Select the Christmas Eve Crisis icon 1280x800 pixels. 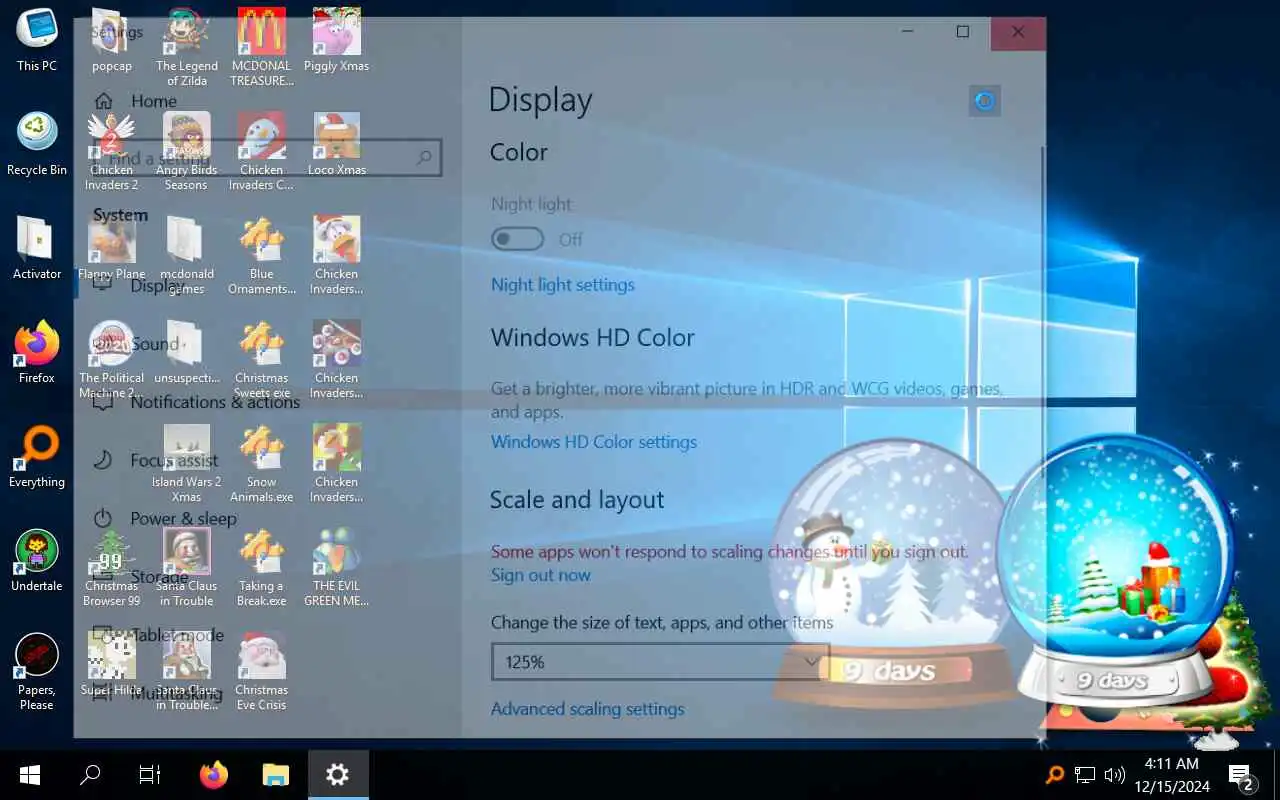[x=262, y=670]
